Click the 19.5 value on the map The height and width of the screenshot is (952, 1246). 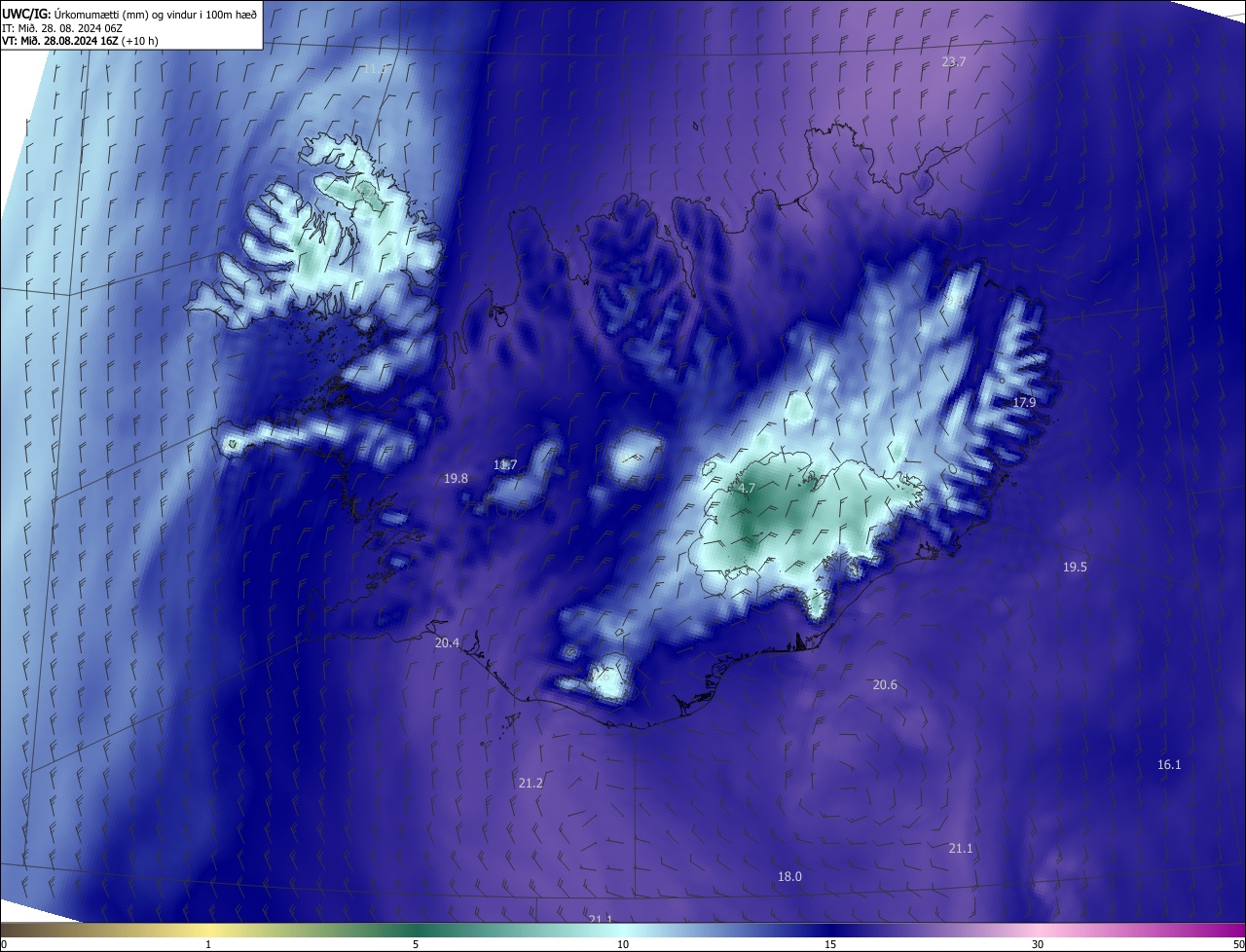pyautogui.click(x=1075, y=567)
